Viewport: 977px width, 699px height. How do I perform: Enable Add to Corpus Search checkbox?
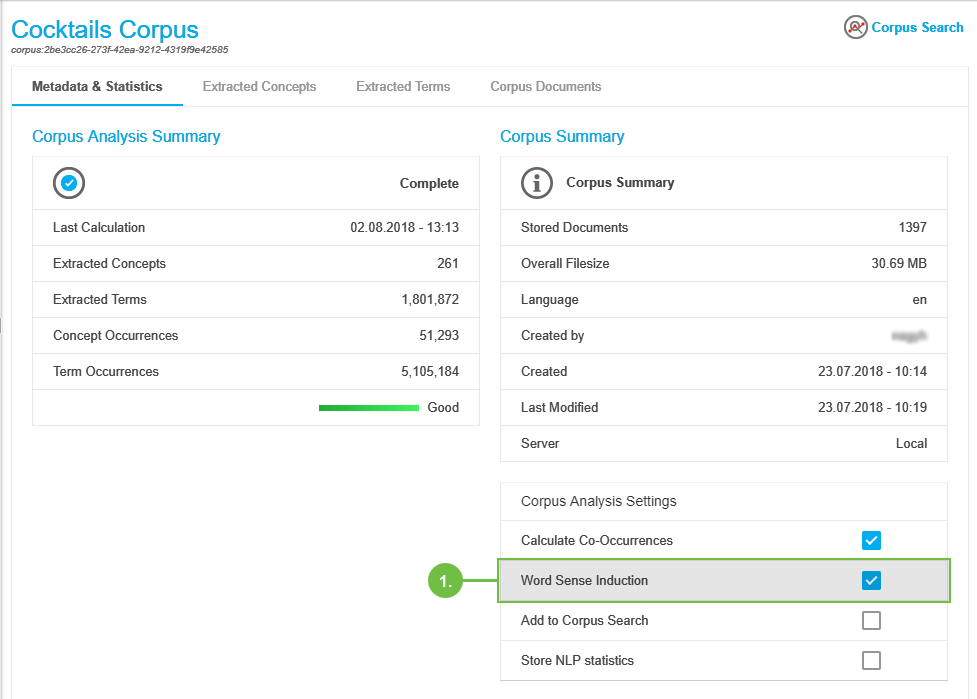click(871, 621)
